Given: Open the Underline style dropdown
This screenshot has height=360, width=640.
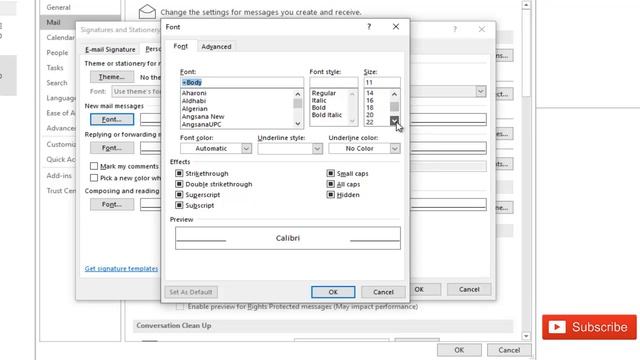Looking at the screenshot, I should click(x=317, y=149).
